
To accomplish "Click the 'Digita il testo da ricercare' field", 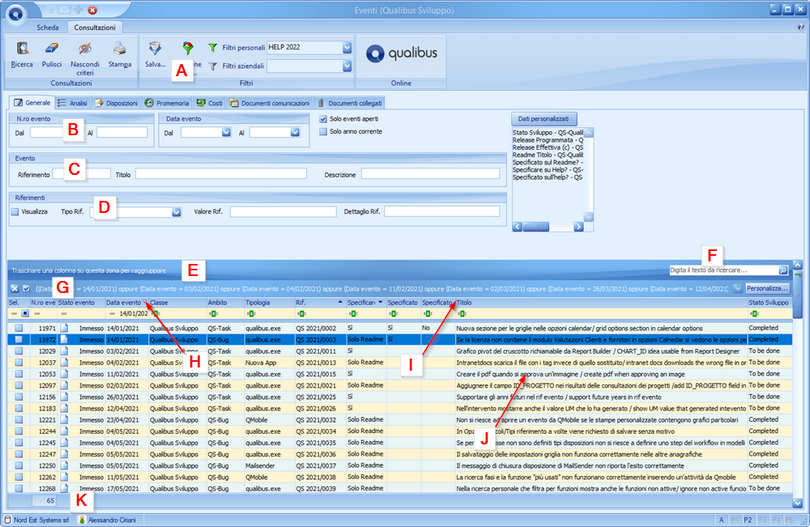I will (x=724, y=270).
